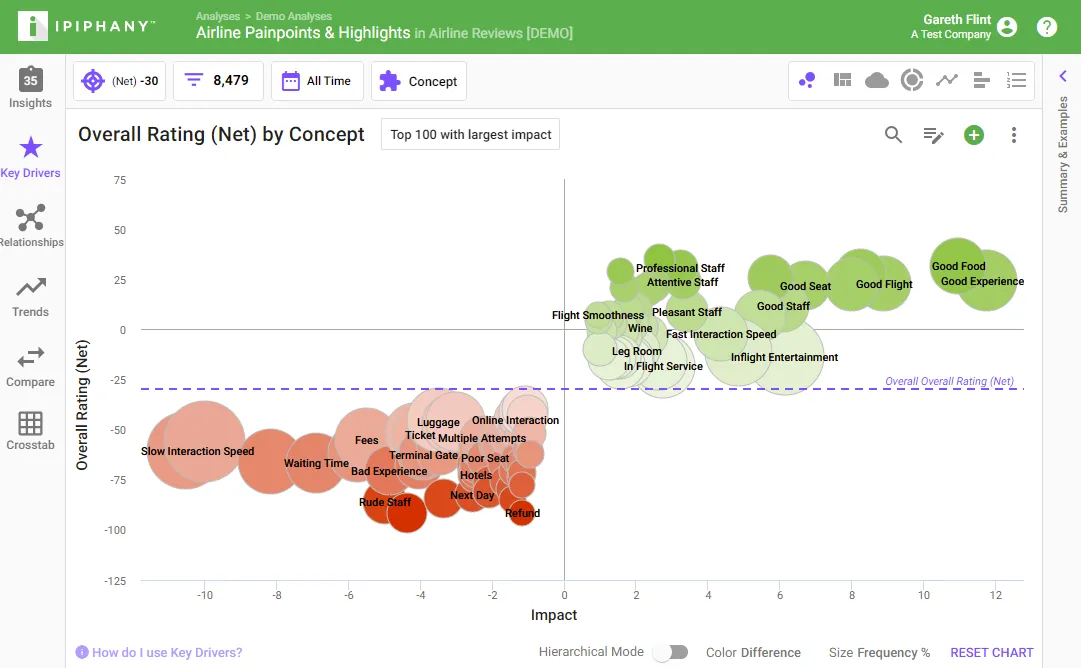Open the numbered list view icon
Viewport: 1081px width, 668px height.
(1016, 81)
